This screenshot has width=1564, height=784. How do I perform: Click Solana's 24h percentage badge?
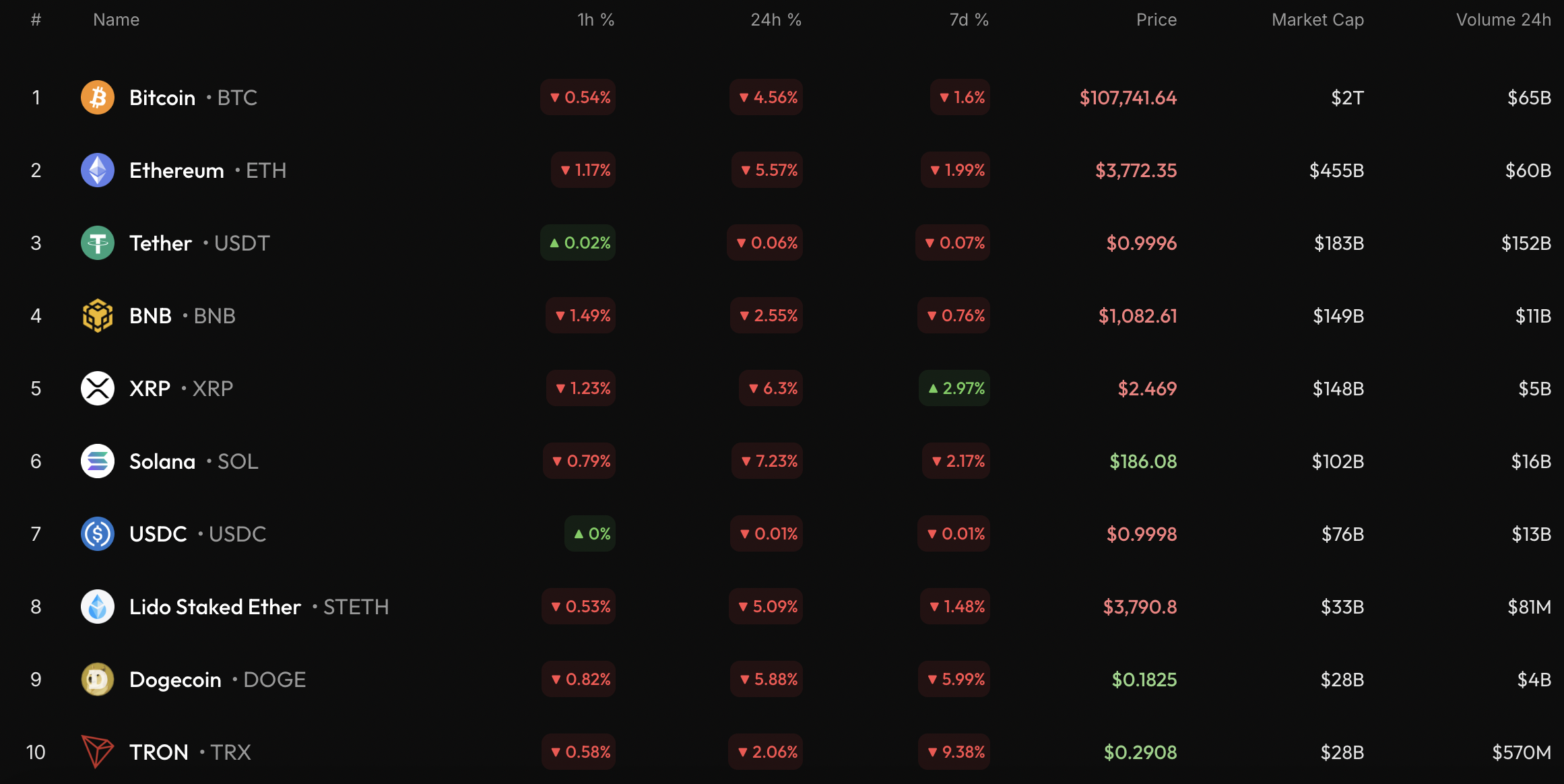766,461
